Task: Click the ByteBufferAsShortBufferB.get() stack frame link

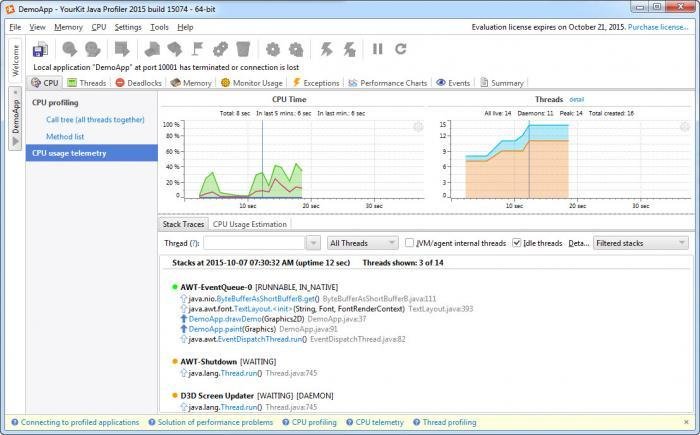Action: (x=267, y=299)
